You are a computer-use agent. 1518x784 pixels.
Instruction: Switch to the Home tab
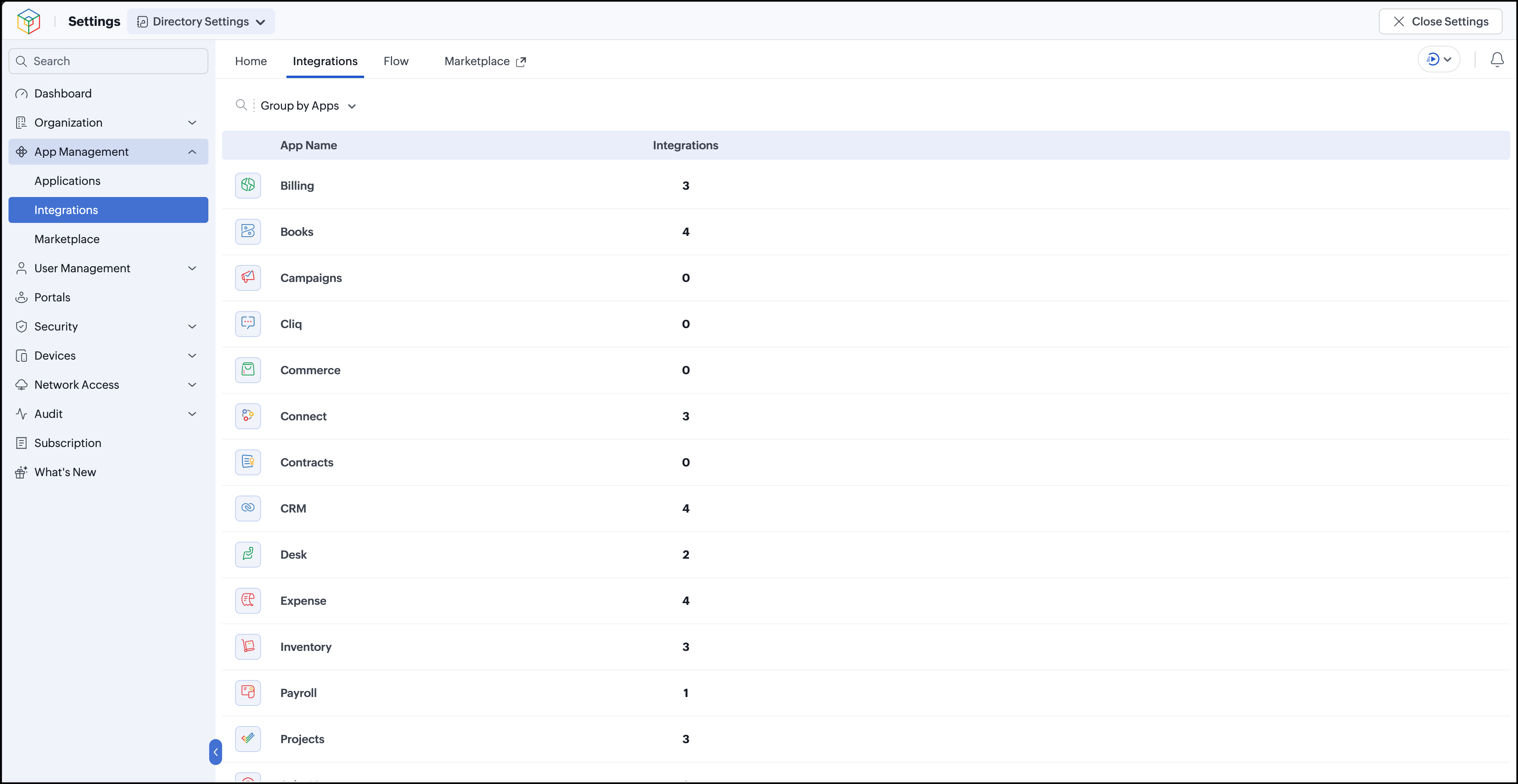pos(250,61)
